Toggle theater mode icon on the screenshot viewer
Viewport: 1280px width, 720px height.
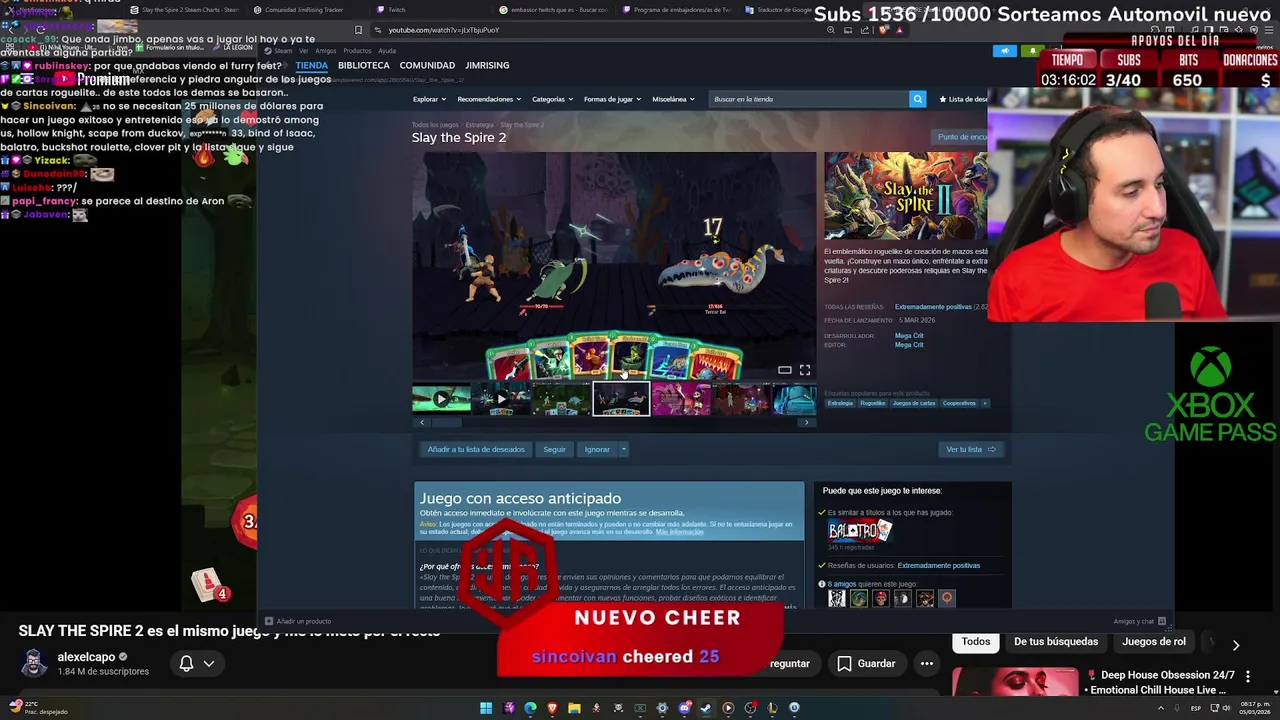click(785, 370)
